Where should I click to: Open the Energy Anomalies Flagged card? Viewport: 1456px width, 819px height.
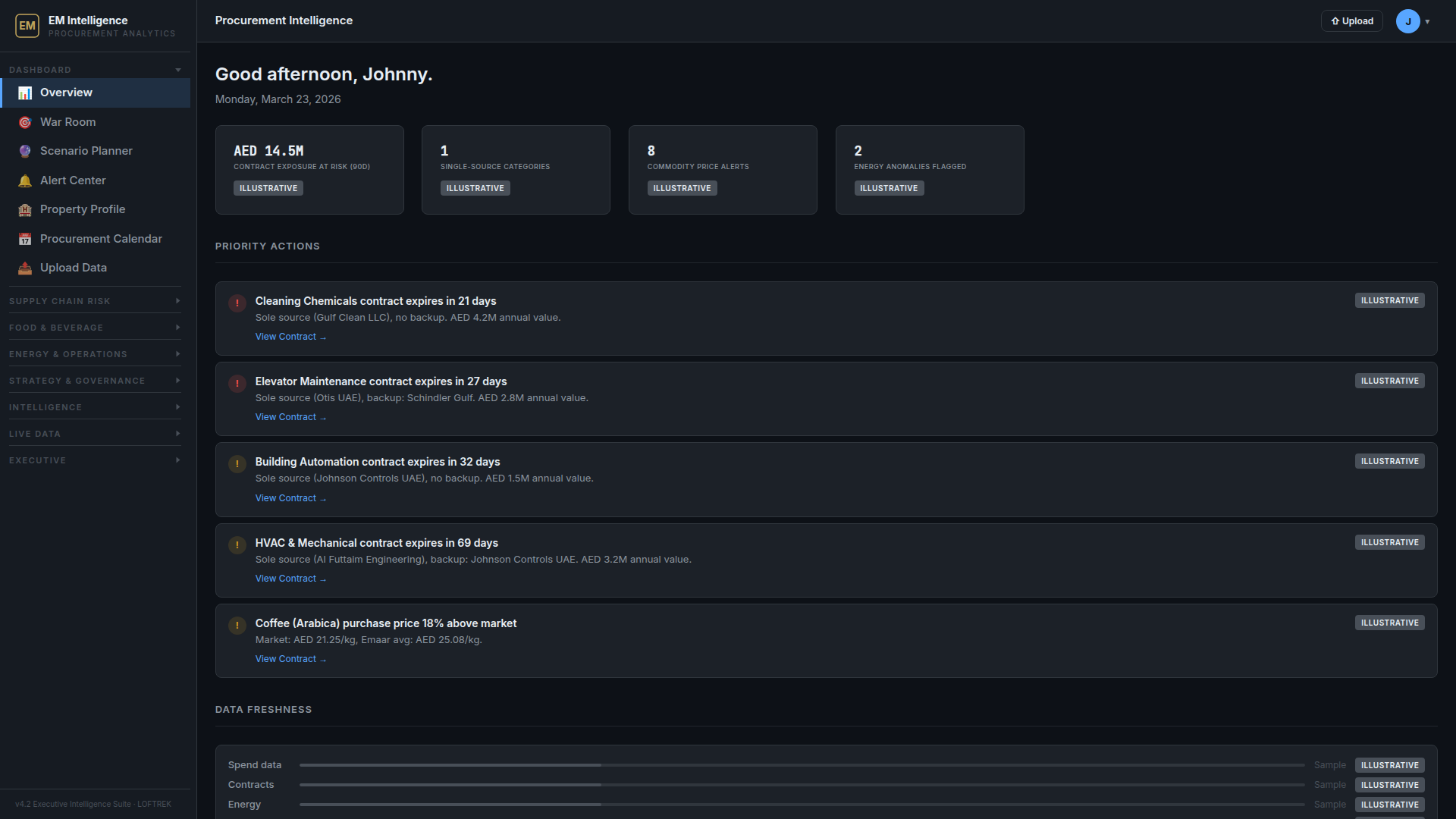[x=930, y=170]
